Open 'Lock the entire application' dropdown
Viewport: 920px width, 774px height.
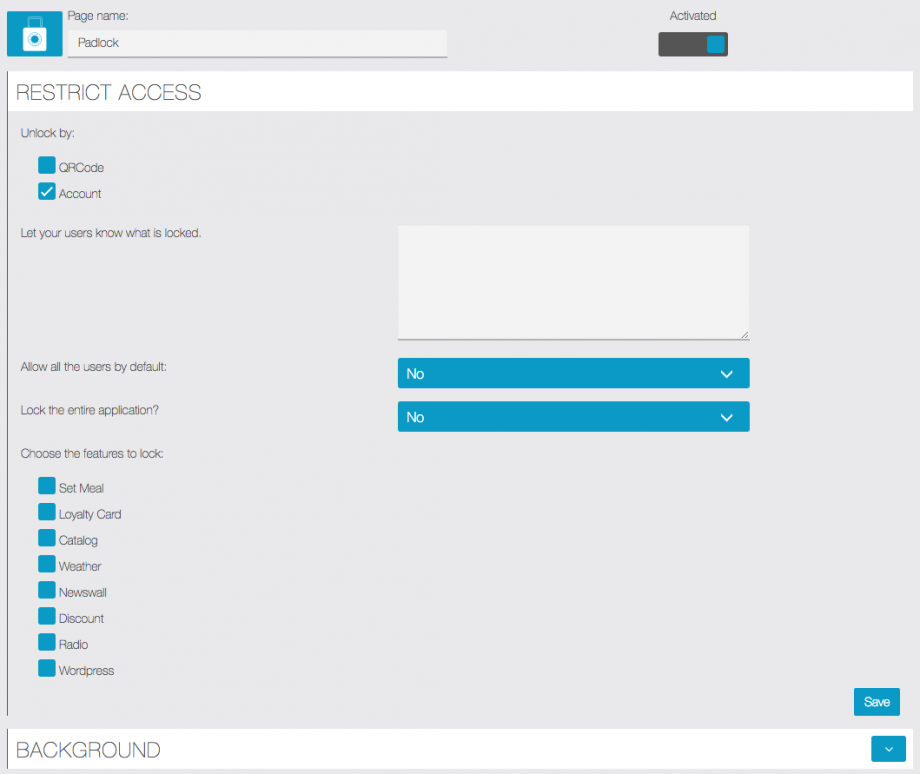coord(573,417)
